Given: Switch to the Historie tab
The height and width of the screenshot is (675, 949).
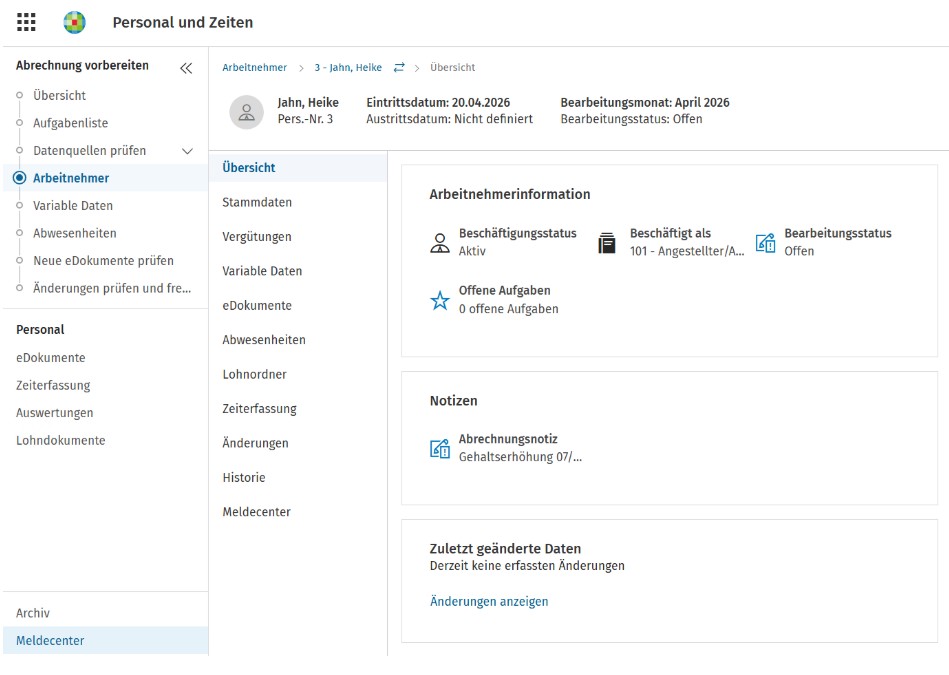Looking at the screenshot, I should coord(243,478).
